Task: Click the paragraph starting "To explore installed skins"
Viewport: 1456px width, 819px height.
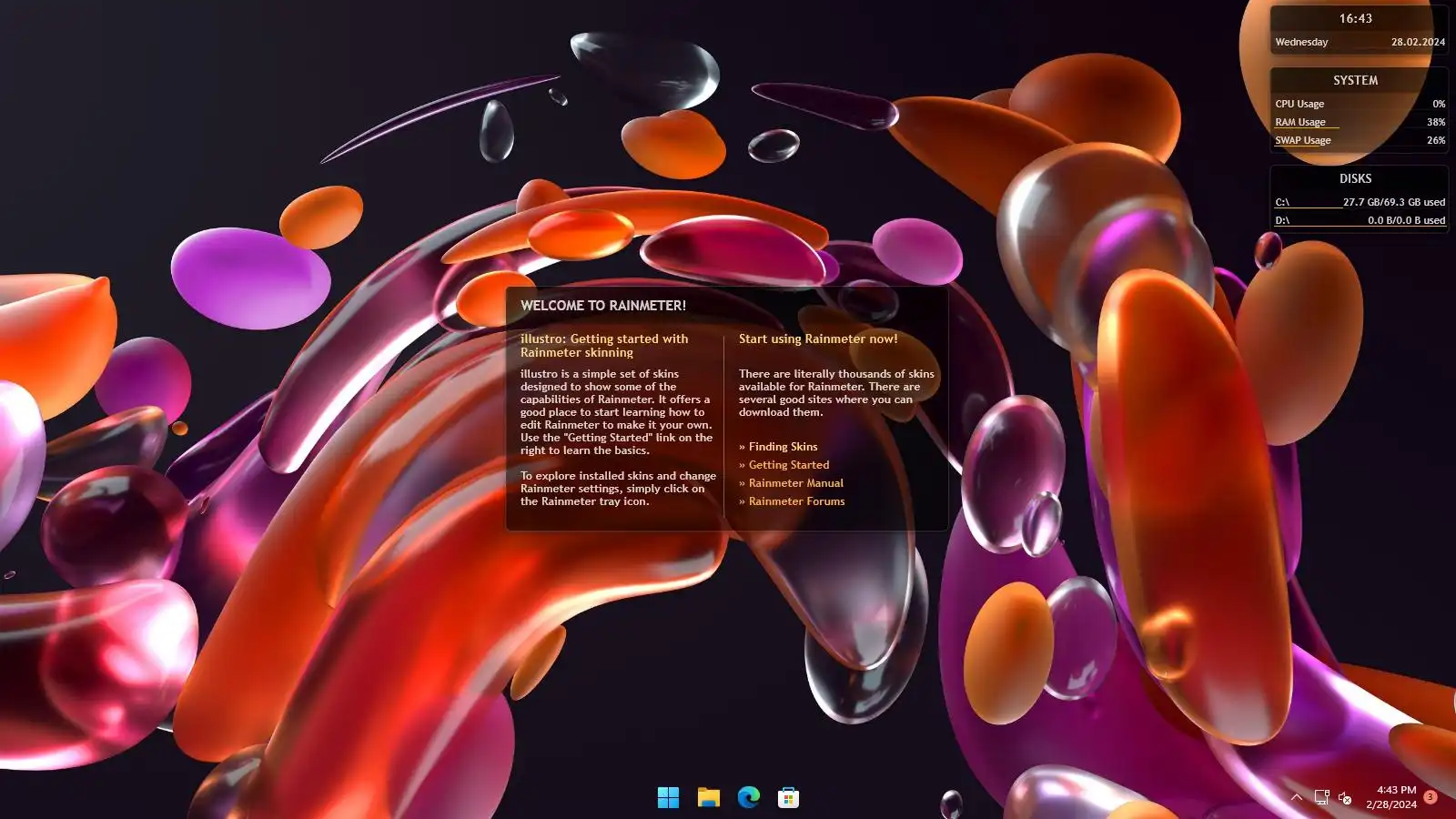Action: tap(618, 489)
